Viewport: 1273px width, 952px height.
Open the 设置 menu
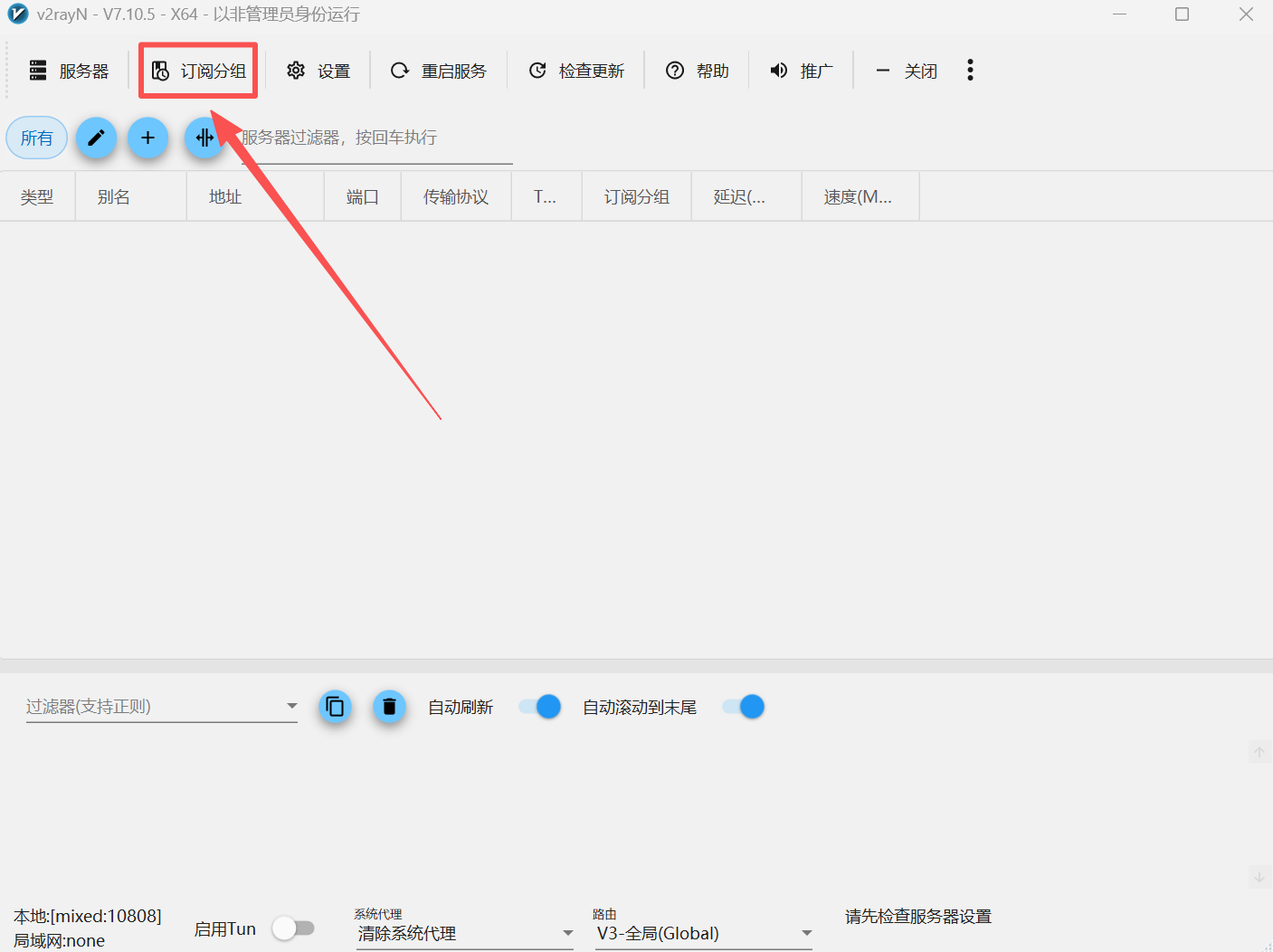(318, 71)
